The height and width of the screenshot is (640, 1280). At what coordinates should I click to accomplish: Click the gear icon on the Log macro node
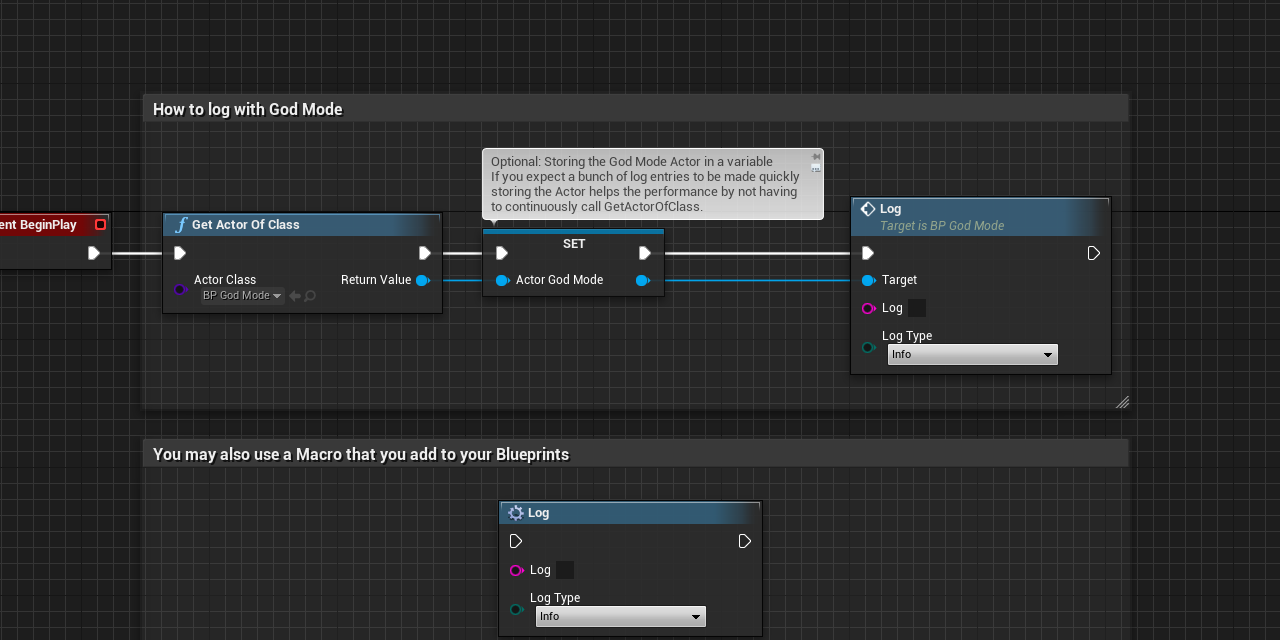tap(516, 513)
